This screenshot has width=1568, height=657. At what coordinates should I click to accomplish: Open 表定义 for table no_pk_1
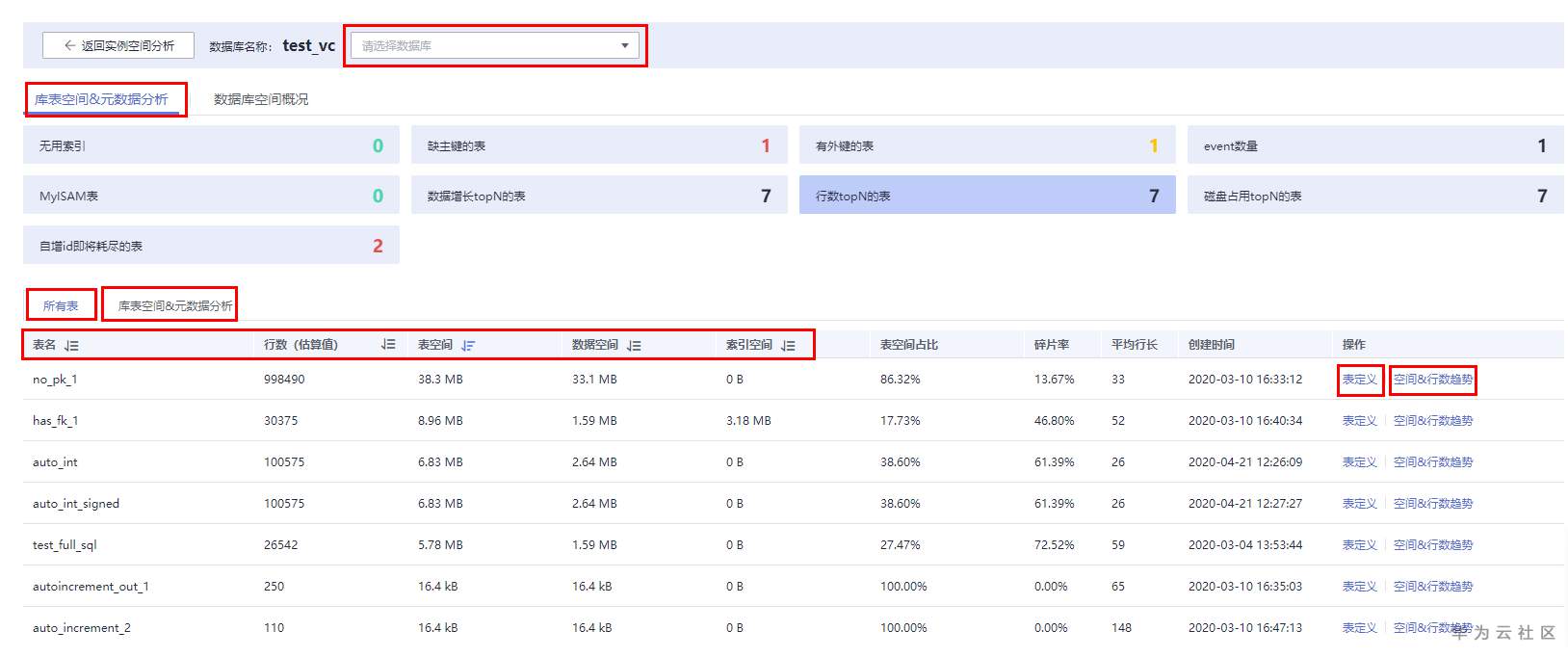pyautogui.click(x=1359, y=380)
